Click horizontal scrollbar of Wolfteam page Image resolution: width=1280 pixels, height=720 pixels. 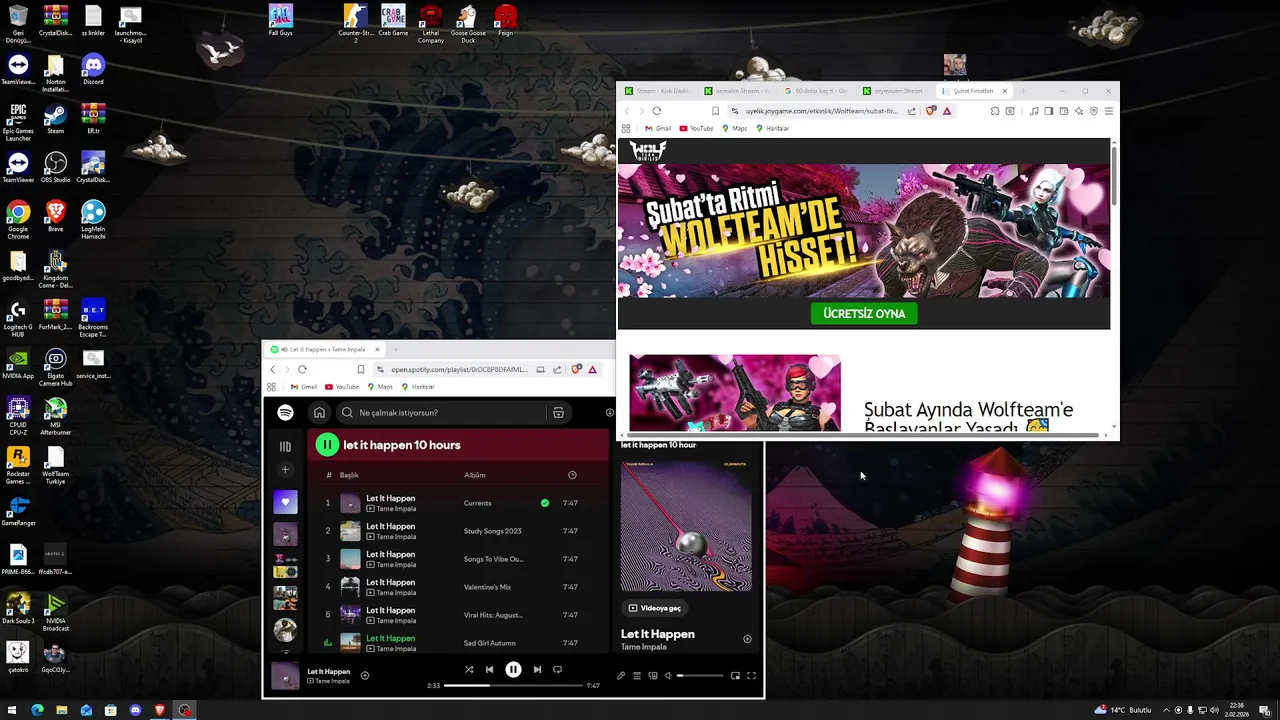coord(865,435)
